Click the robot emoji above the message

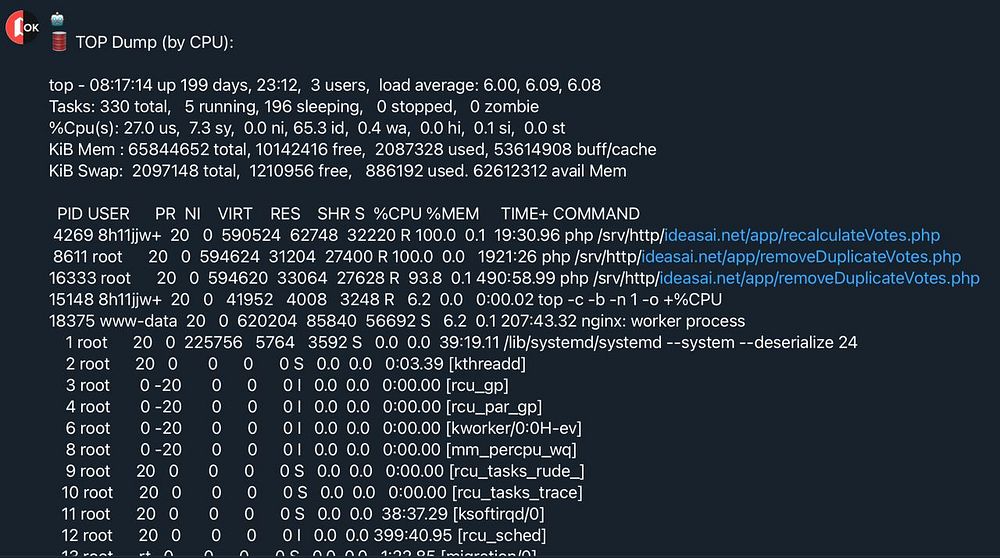coord(57,19)
